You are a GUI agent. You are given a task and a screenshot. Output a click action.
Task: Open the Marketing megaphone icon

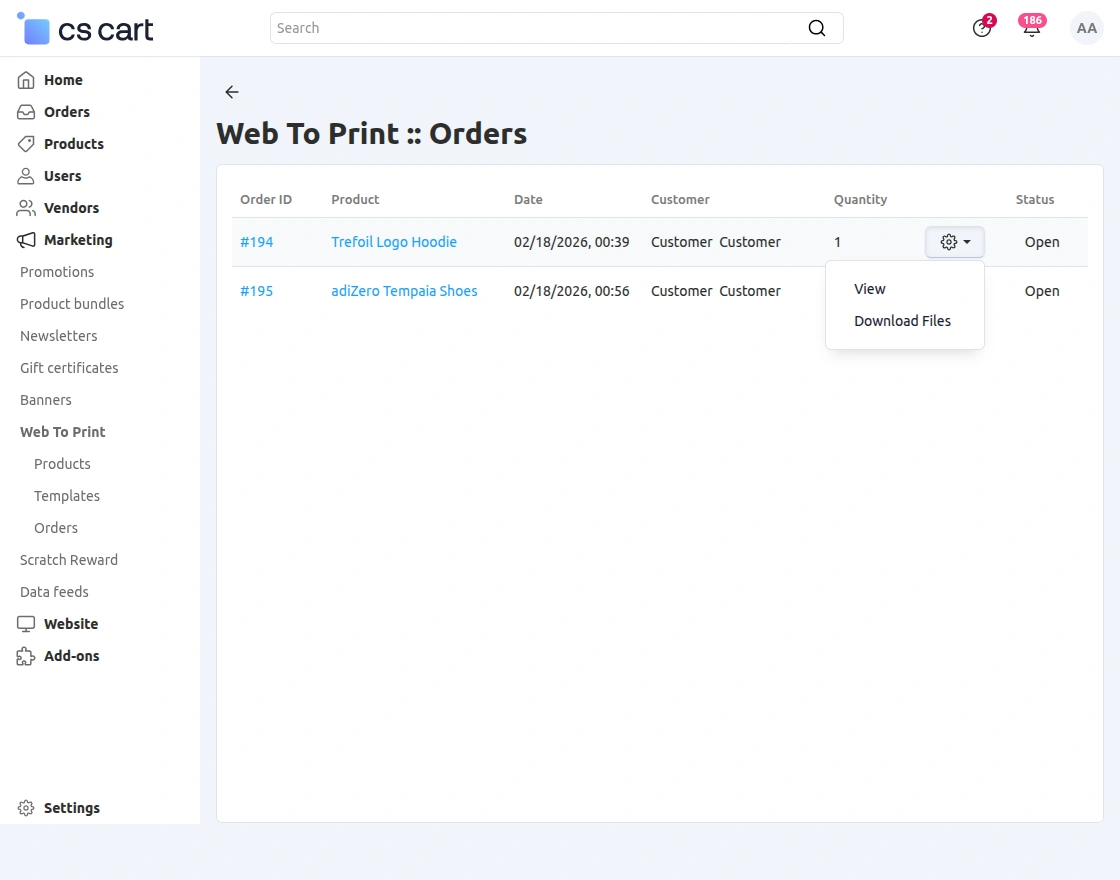coord(25,240)
